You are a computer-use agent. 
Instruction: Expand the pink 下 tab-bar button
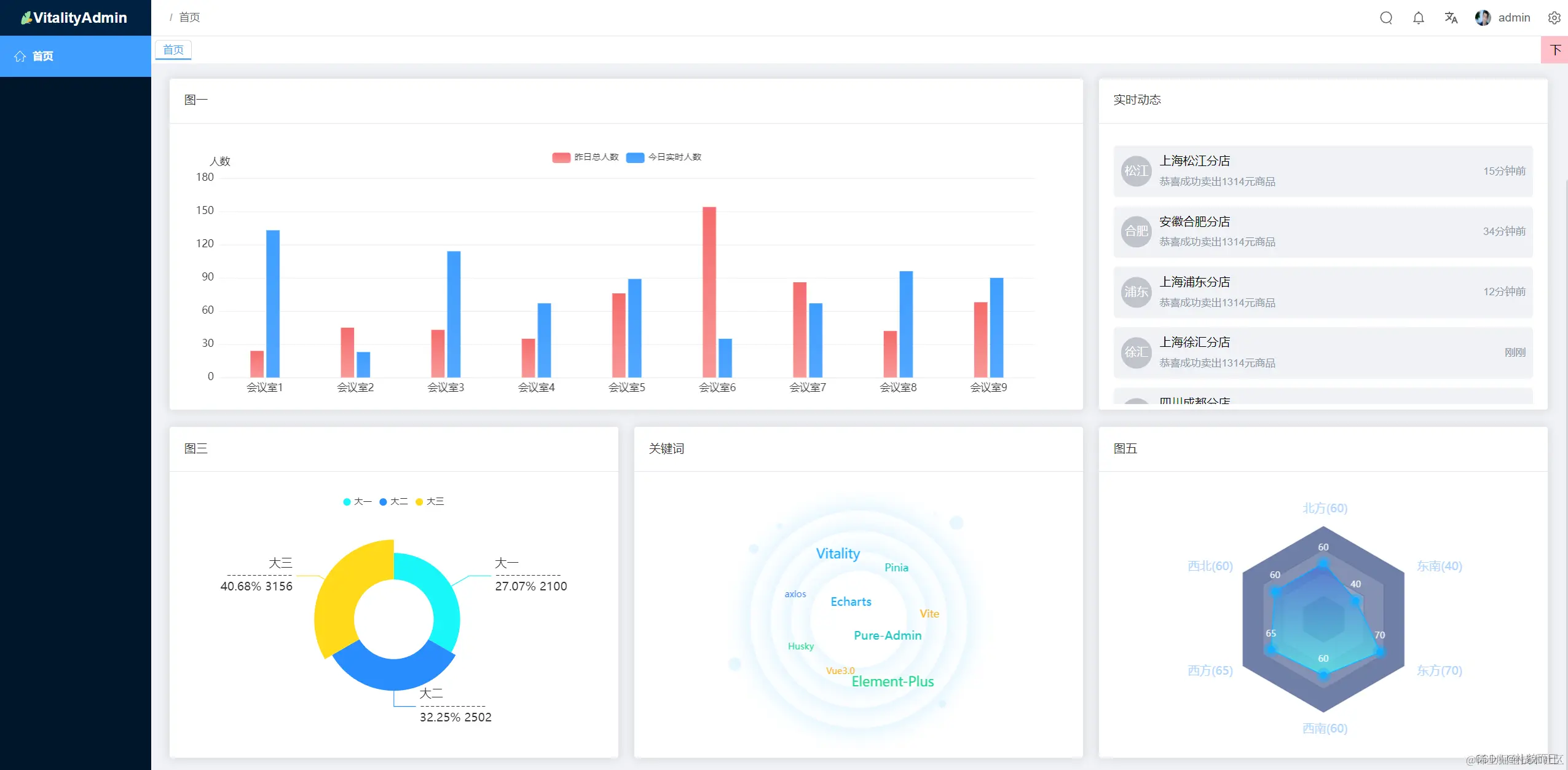(1554, 50)
